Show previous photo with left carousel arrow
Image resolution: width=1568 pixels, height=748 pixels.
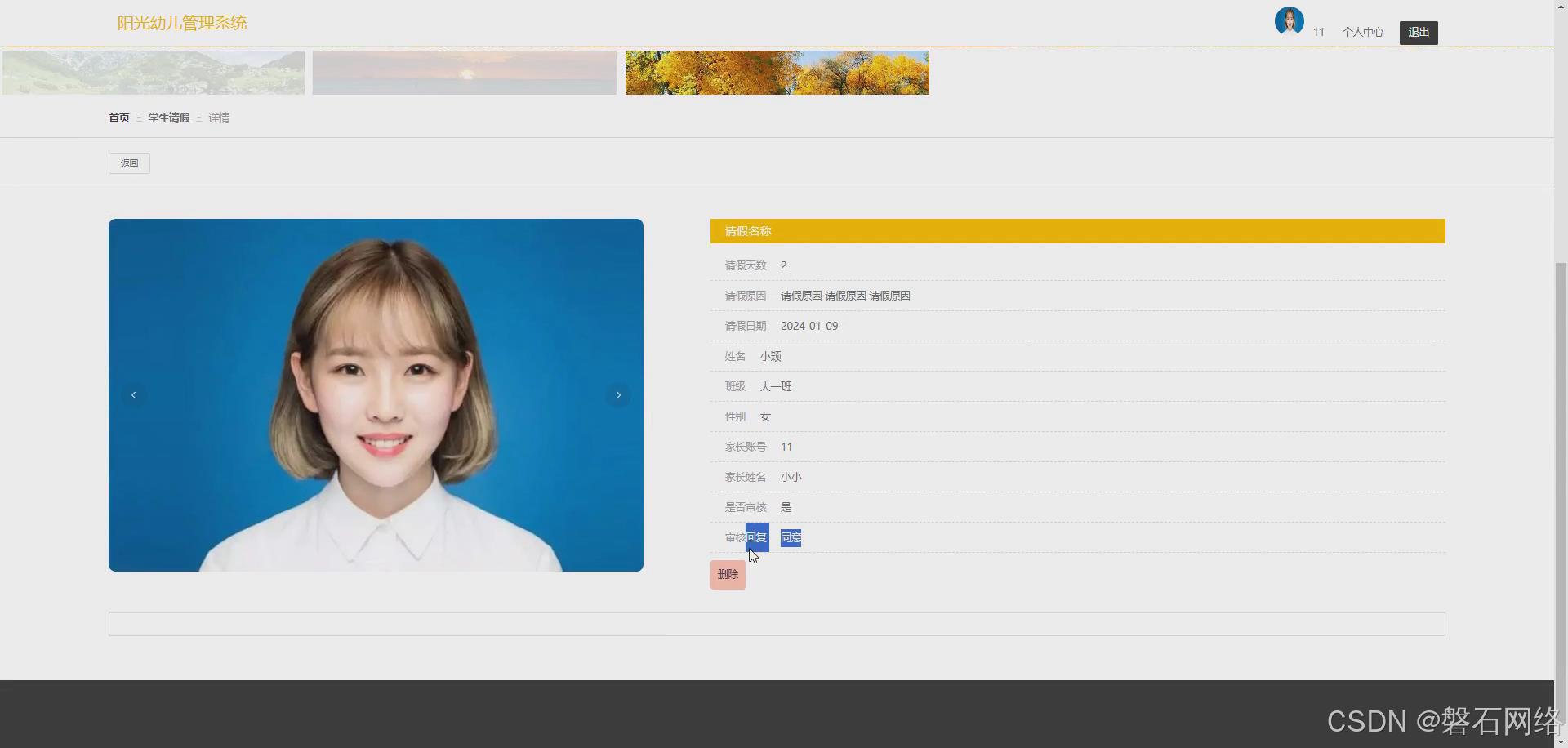coord(134,395)
